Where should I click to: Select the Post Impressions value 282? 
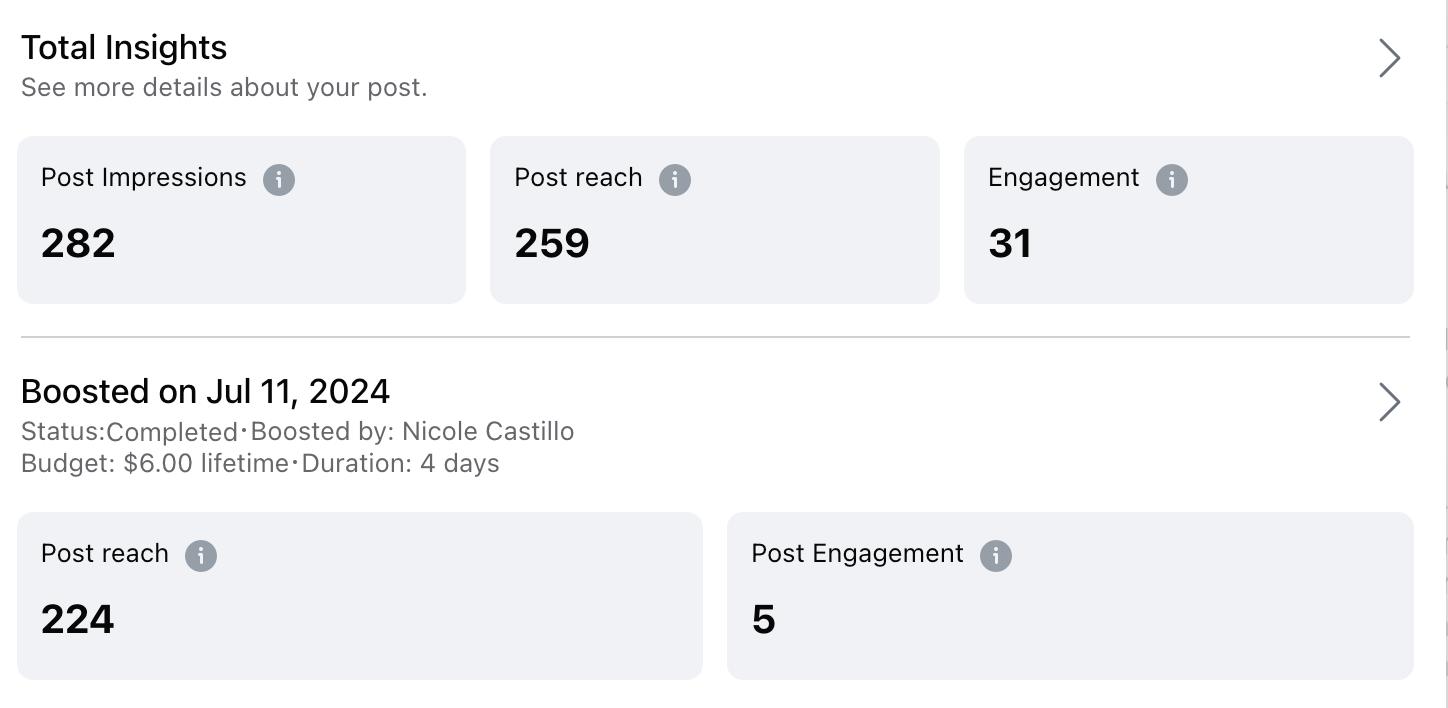78,244
